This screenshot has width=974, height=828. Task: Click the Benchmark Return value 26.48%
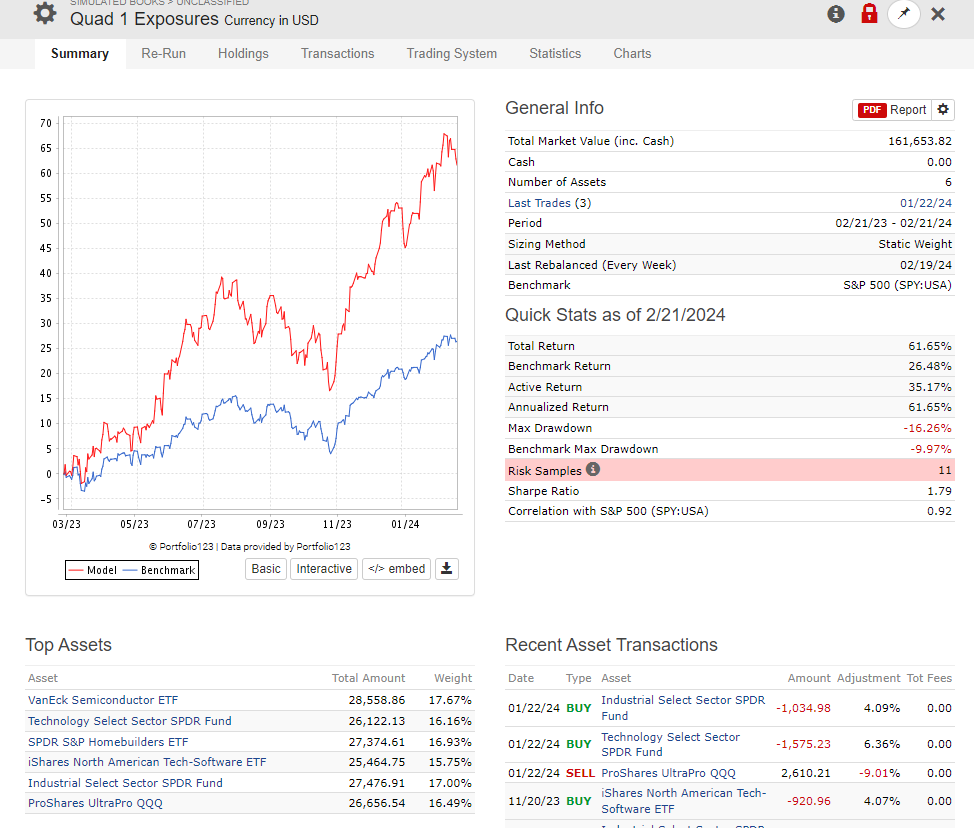click(930, 366)
